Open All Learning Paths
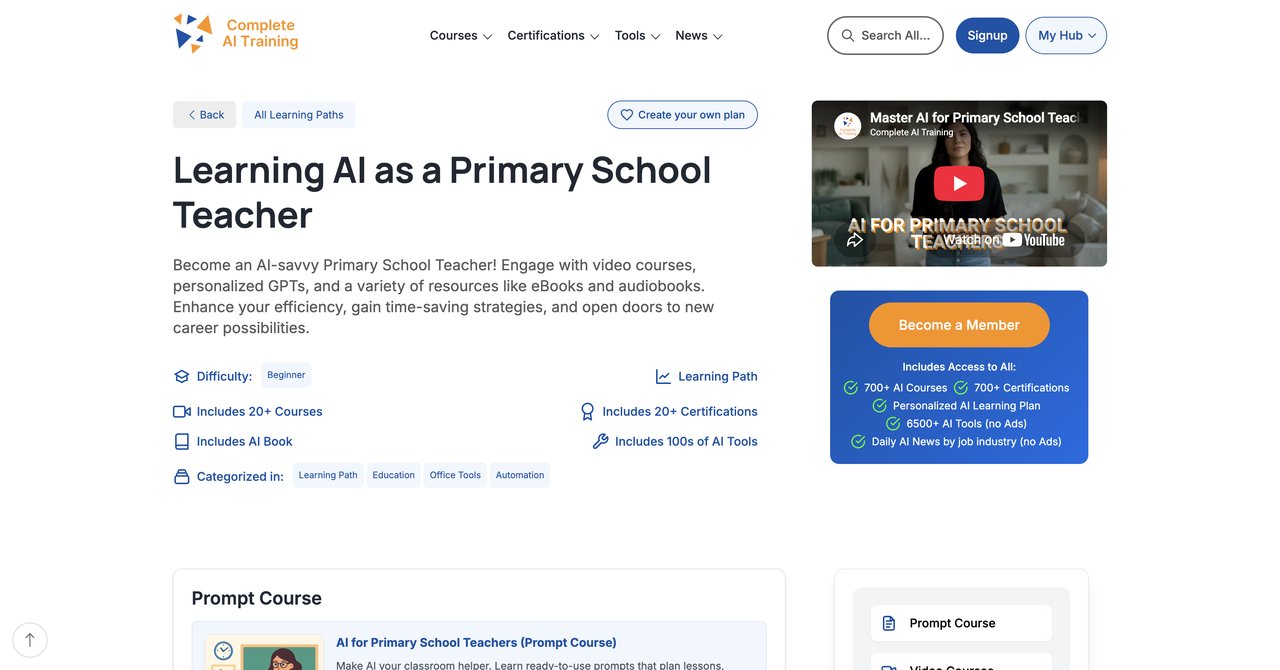Screen dimensions: 1280x670 298,115
